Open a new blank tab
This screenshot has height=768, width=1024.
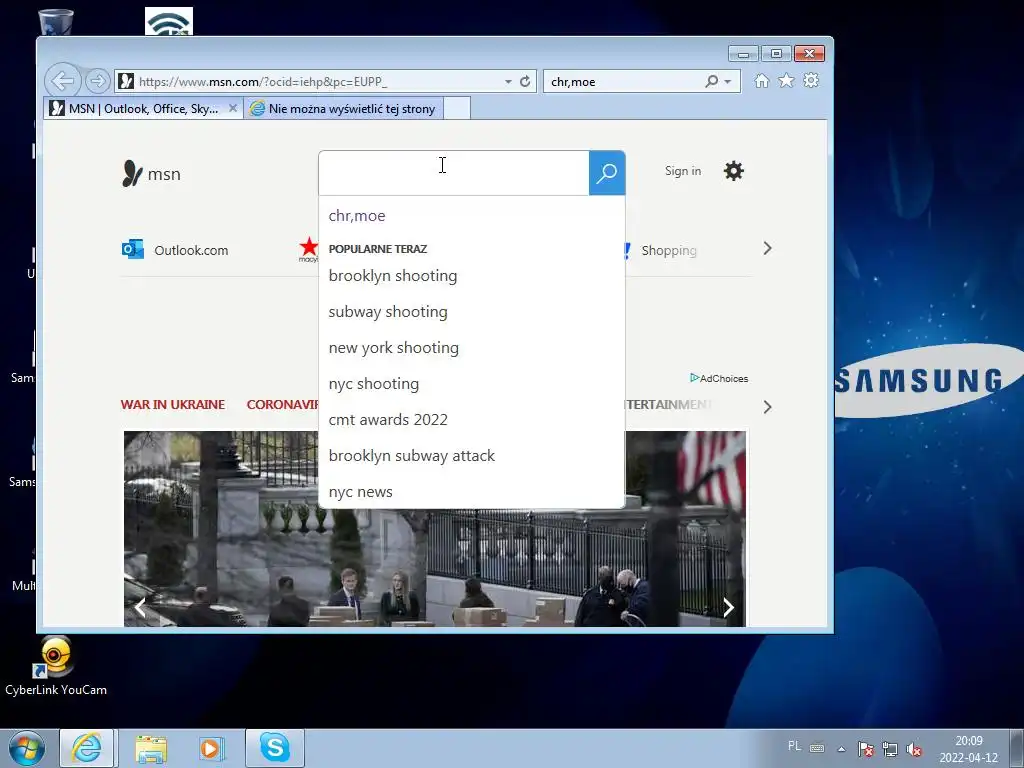pyautogui.click(x=457, y=108)
